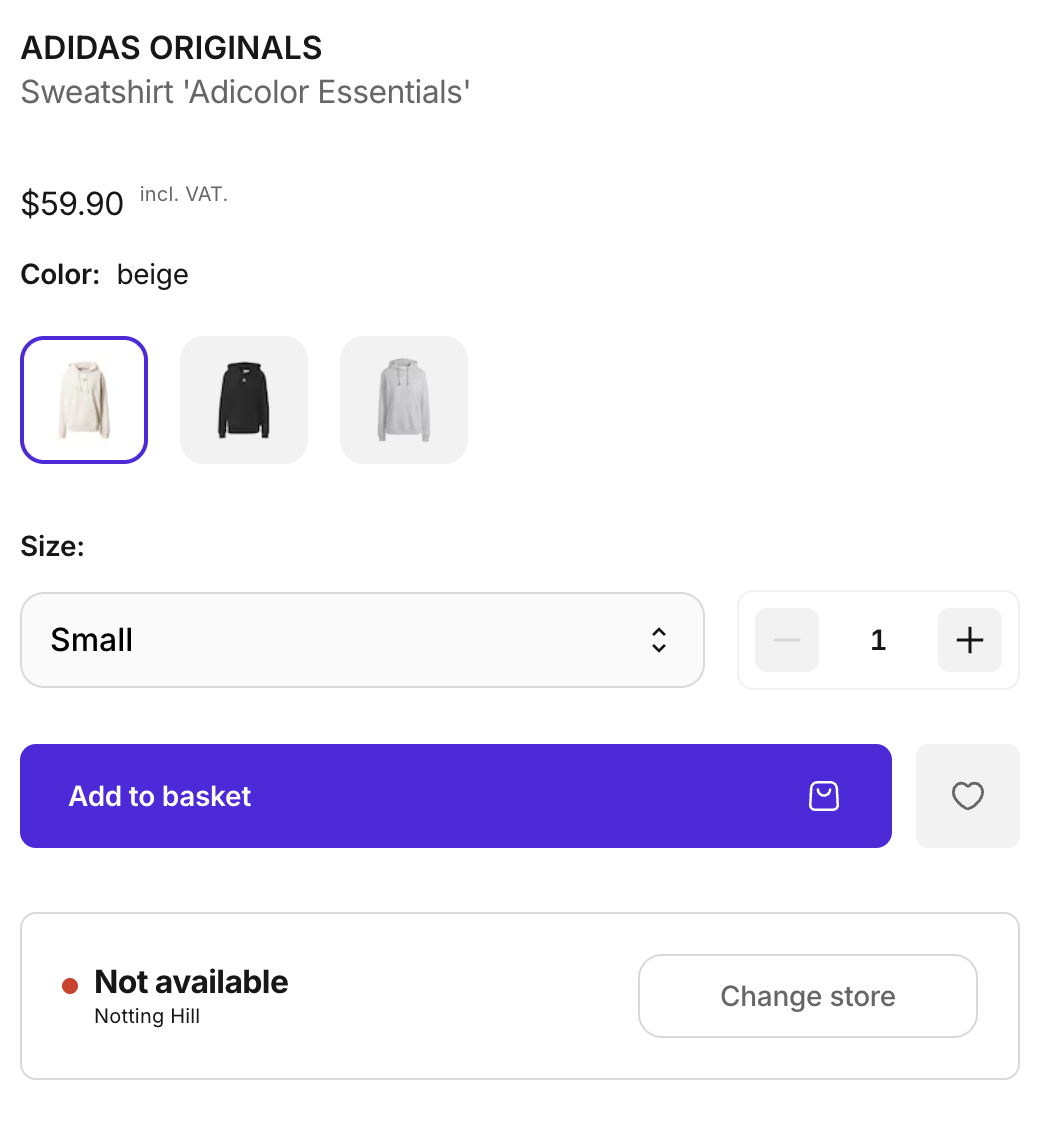Click the Not available status text

click(x=191, y=982)
